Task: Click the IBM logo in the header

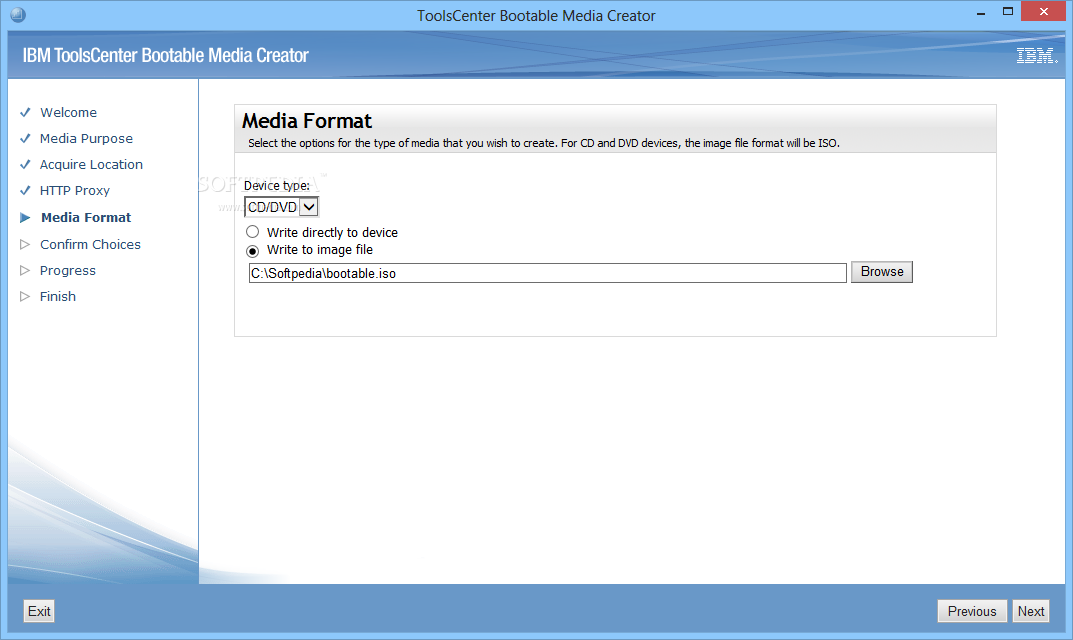Action: tap(1037, 56)
